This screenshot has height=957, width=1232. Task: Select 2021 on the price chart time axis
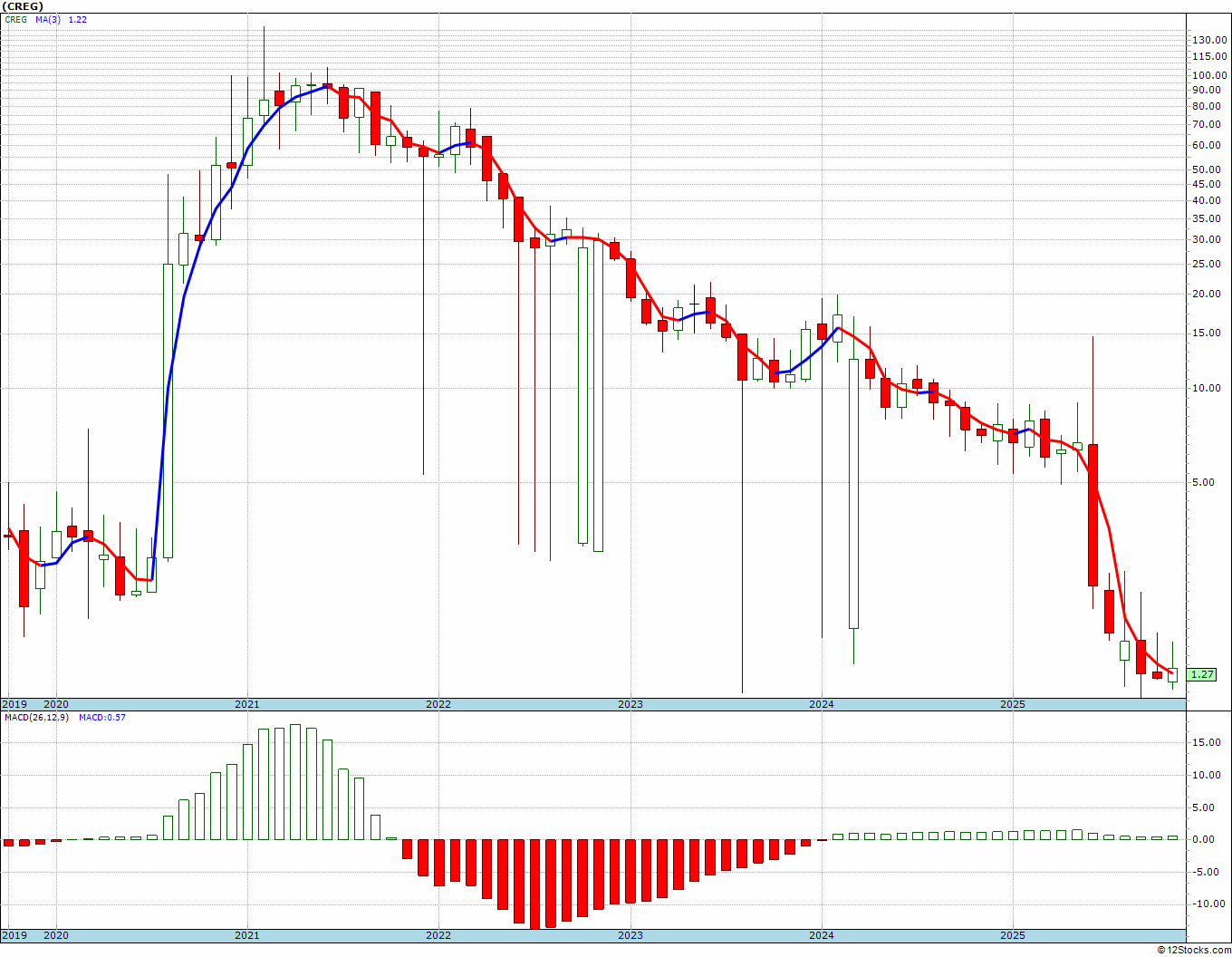pyautogui.click(x=247, y=704)
